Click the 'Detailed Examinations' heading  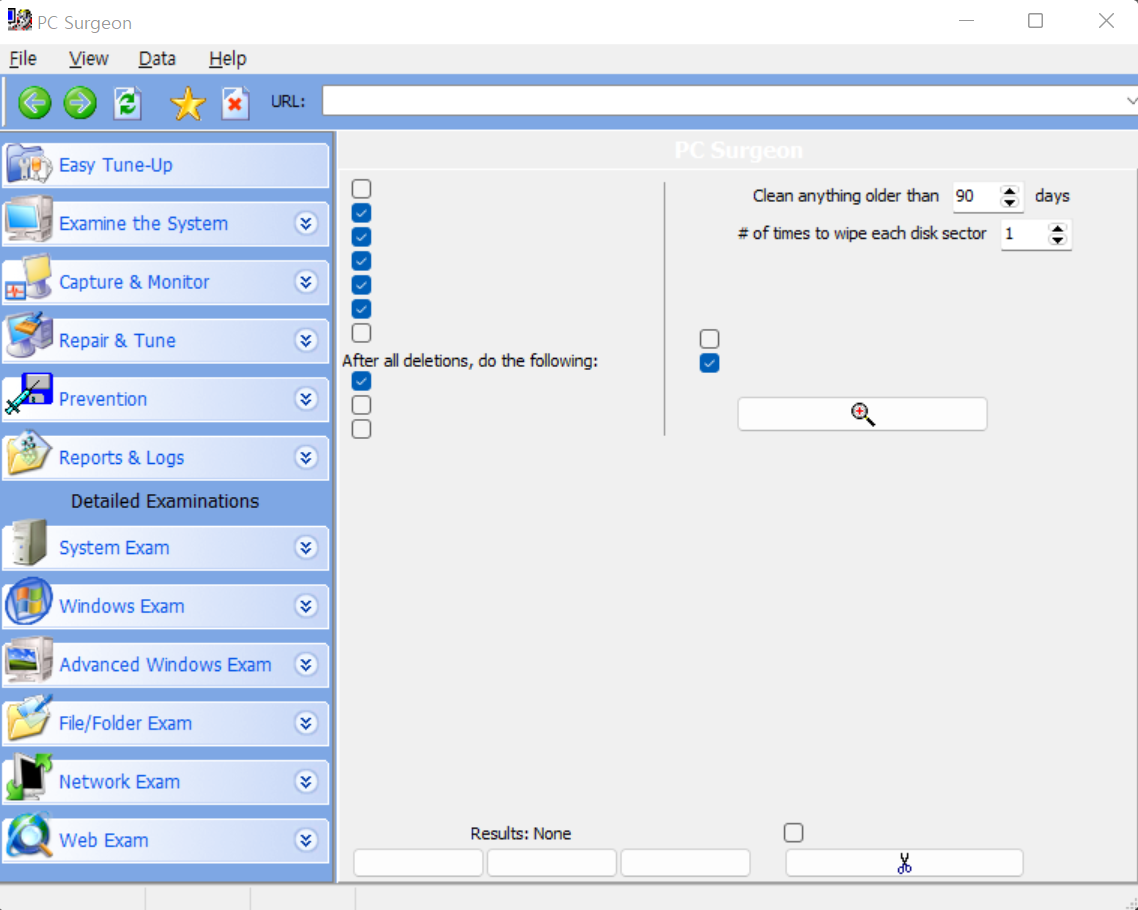[x=165, y=501]
